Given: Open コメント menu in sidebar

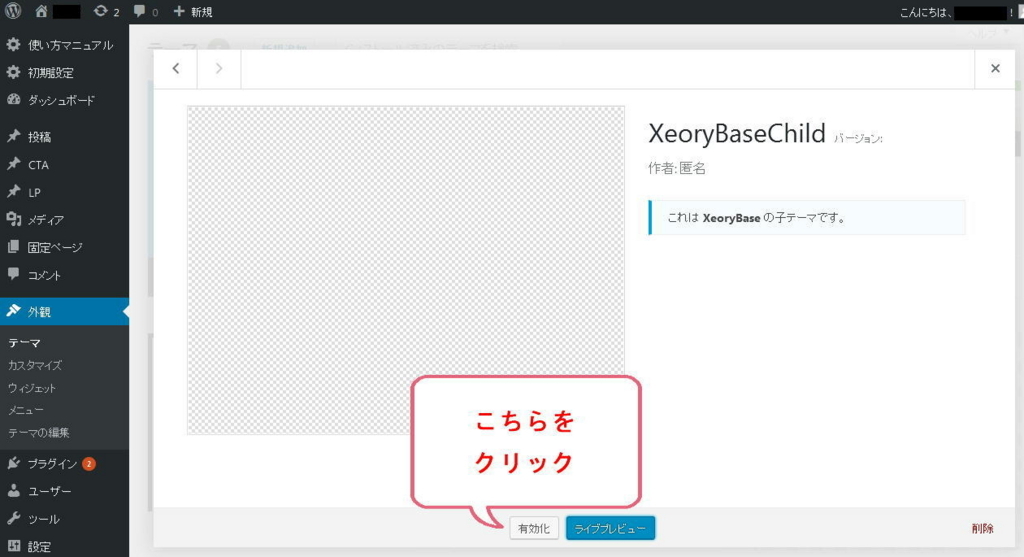Looking at the screenshot, I should [64, 275].
